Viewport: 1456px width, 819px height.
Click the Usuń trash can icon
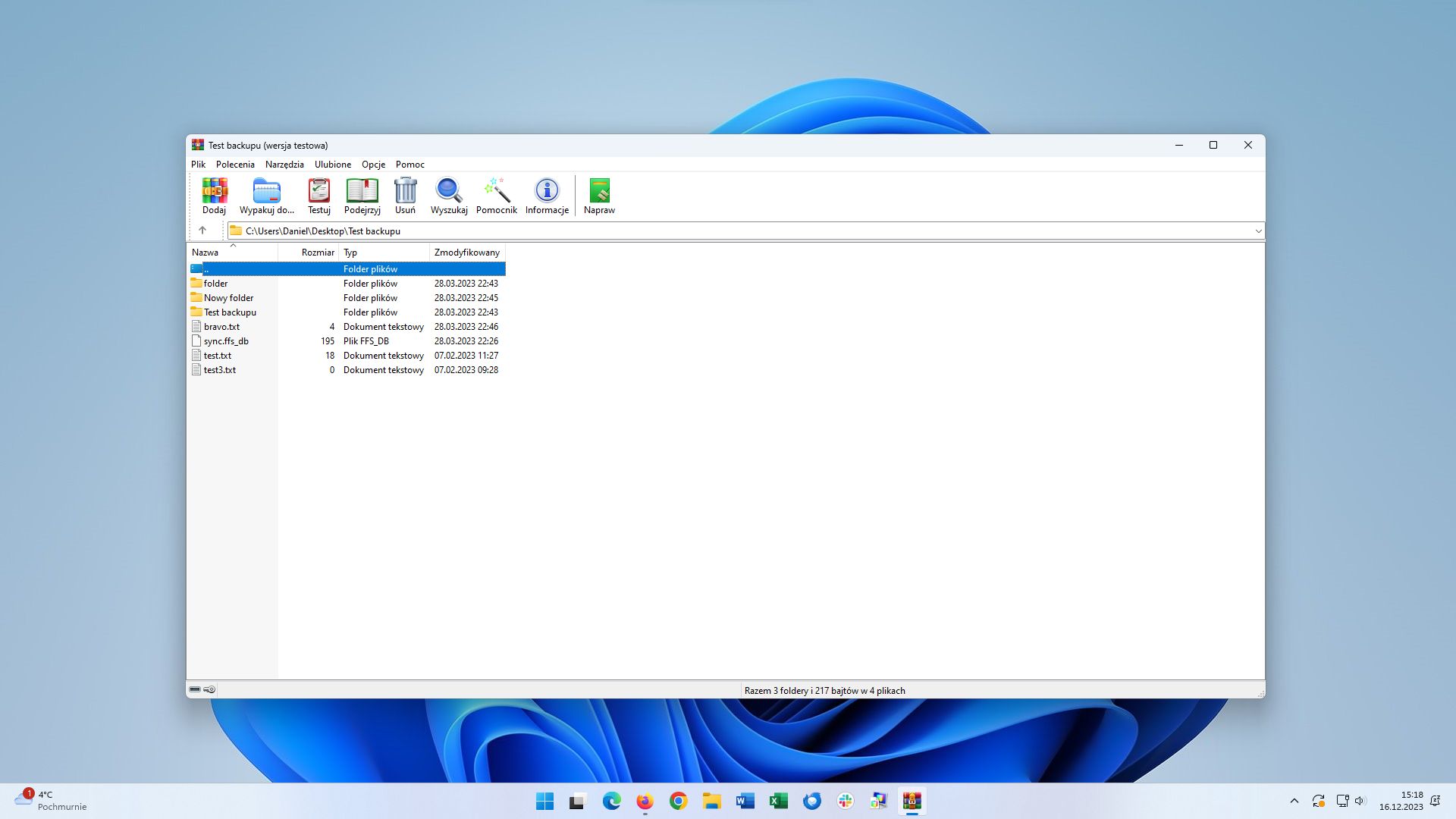click(x=405, y=196)
